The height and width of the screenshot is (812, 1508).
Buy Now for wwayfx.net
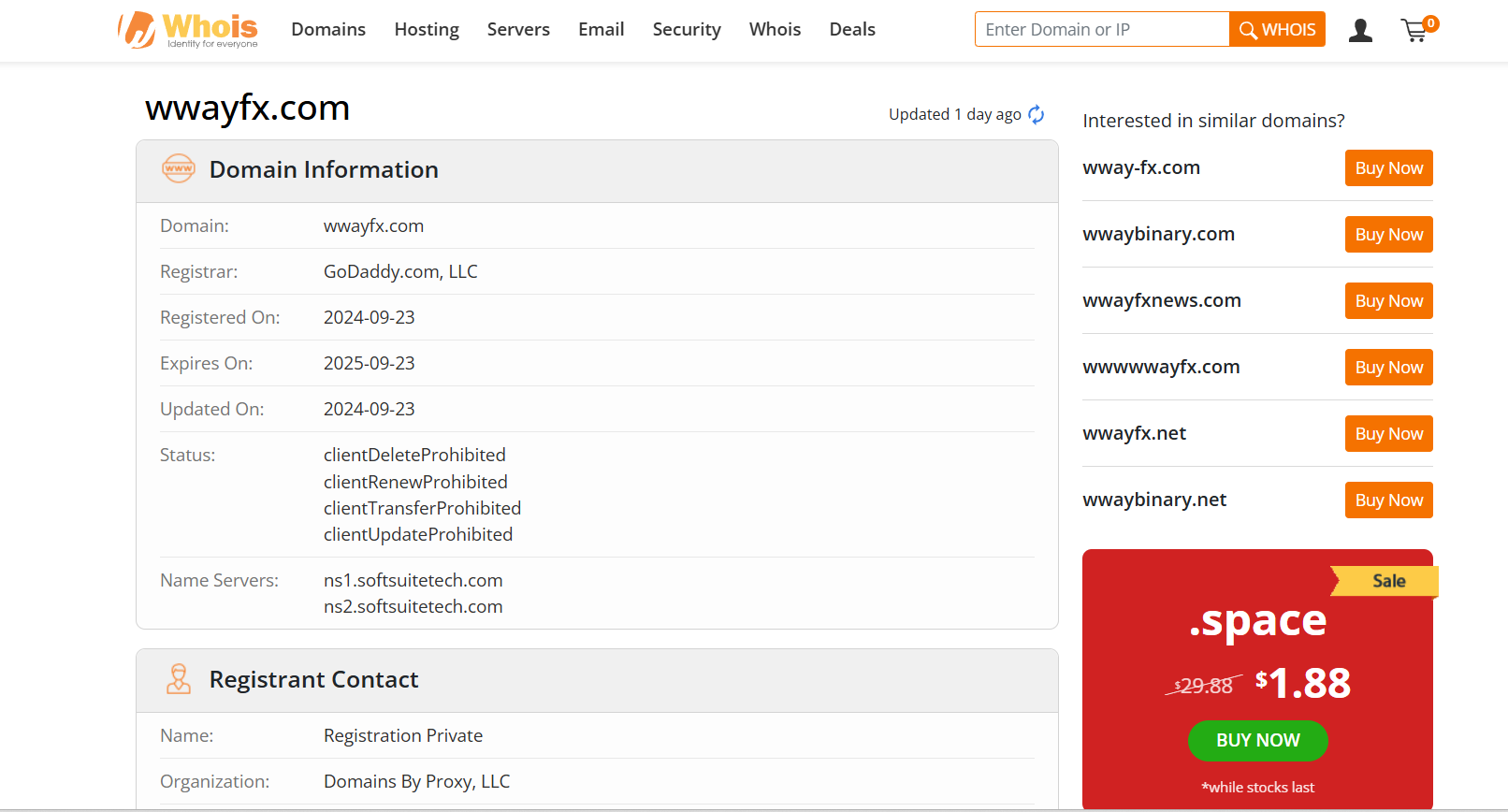pyautogui.click(x=1388, y=434)
